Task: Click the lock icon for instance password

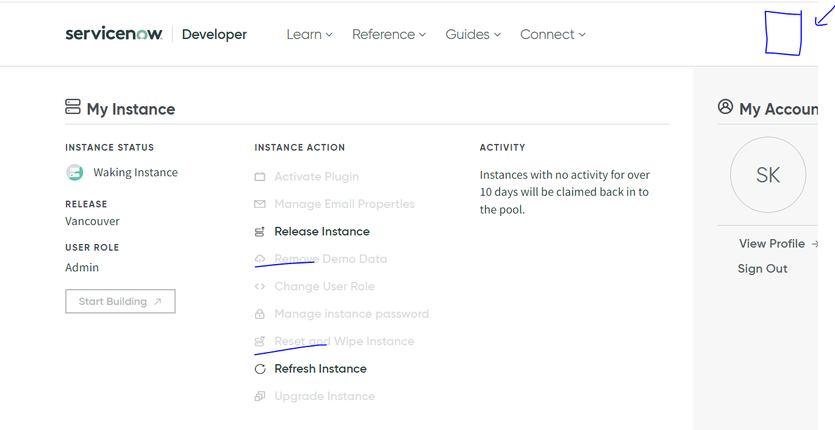Action: point(260,314)
